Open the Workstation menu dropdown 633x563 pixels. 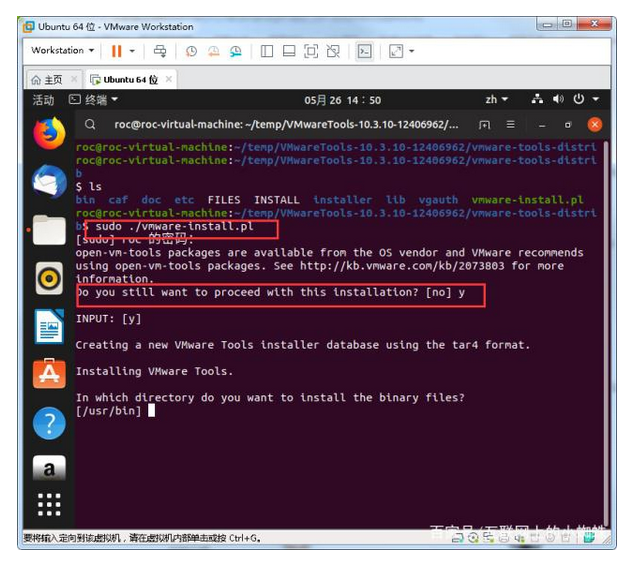pyautogui.click(x=63, y=50)
